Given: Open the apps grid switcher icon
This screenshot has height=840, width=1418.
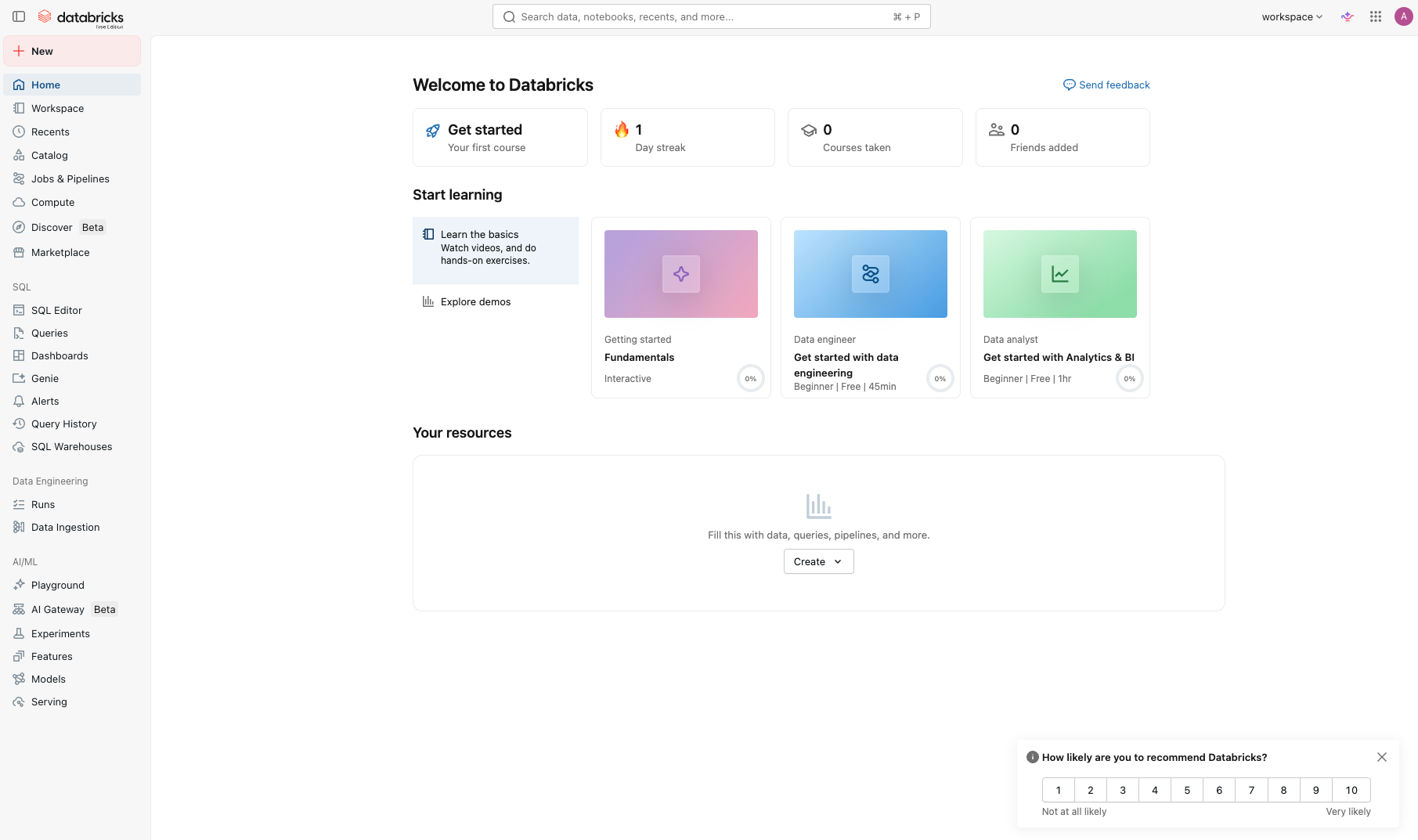Looking at the screenshot, I should (x=1375, y=16).
